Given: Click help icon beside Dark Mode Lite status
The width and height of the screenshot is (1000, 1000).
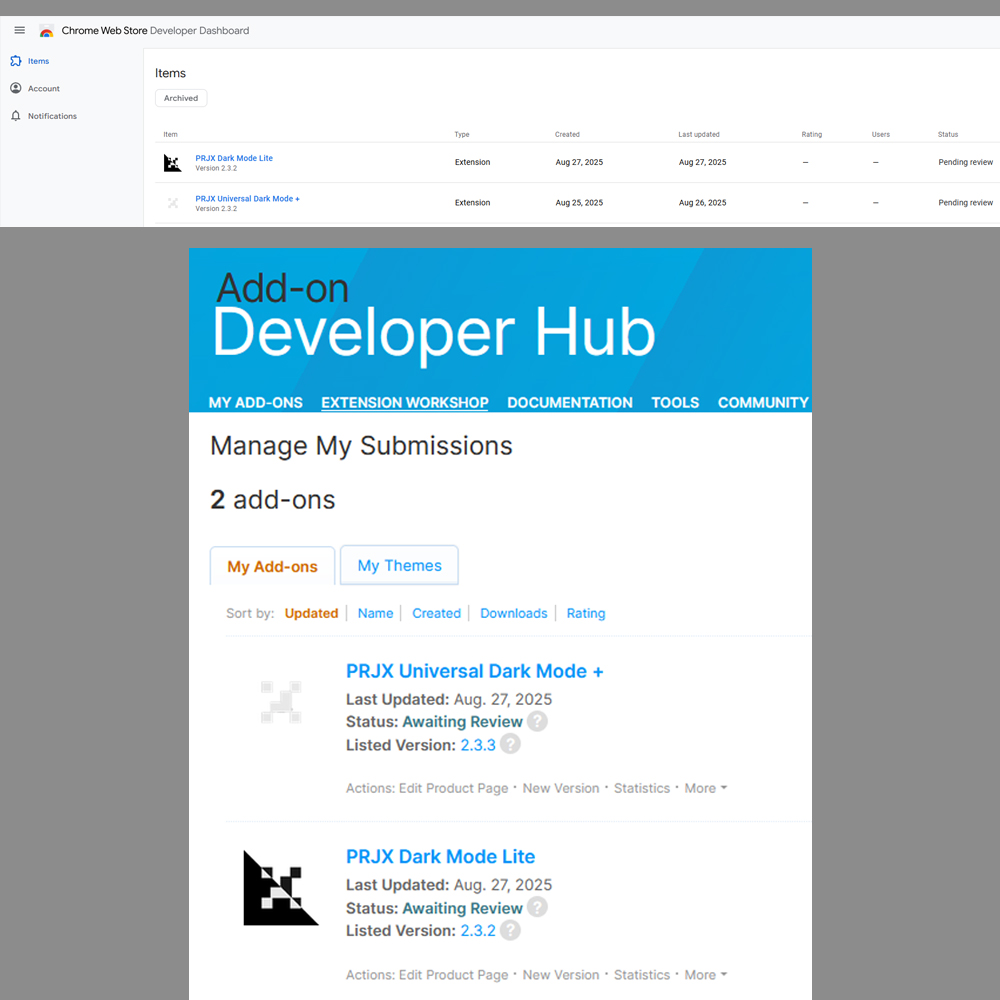Looking at the screenshot, I should [x=537, y=908].
